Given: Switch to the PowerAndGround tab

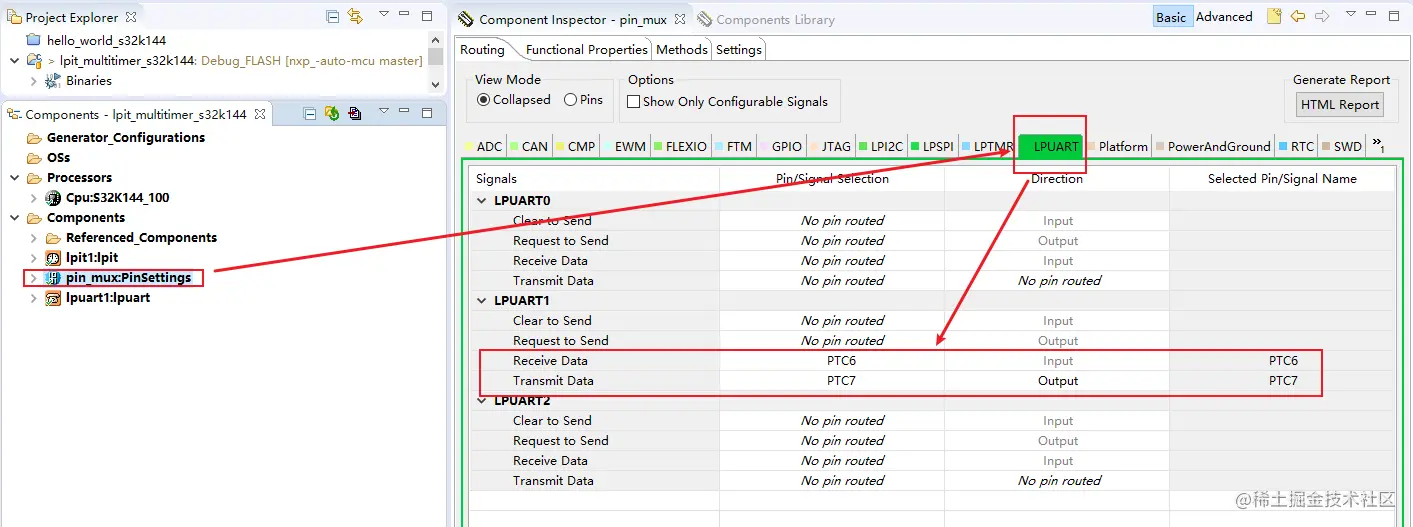Looking at the screenshot, I should (1213, 147).
